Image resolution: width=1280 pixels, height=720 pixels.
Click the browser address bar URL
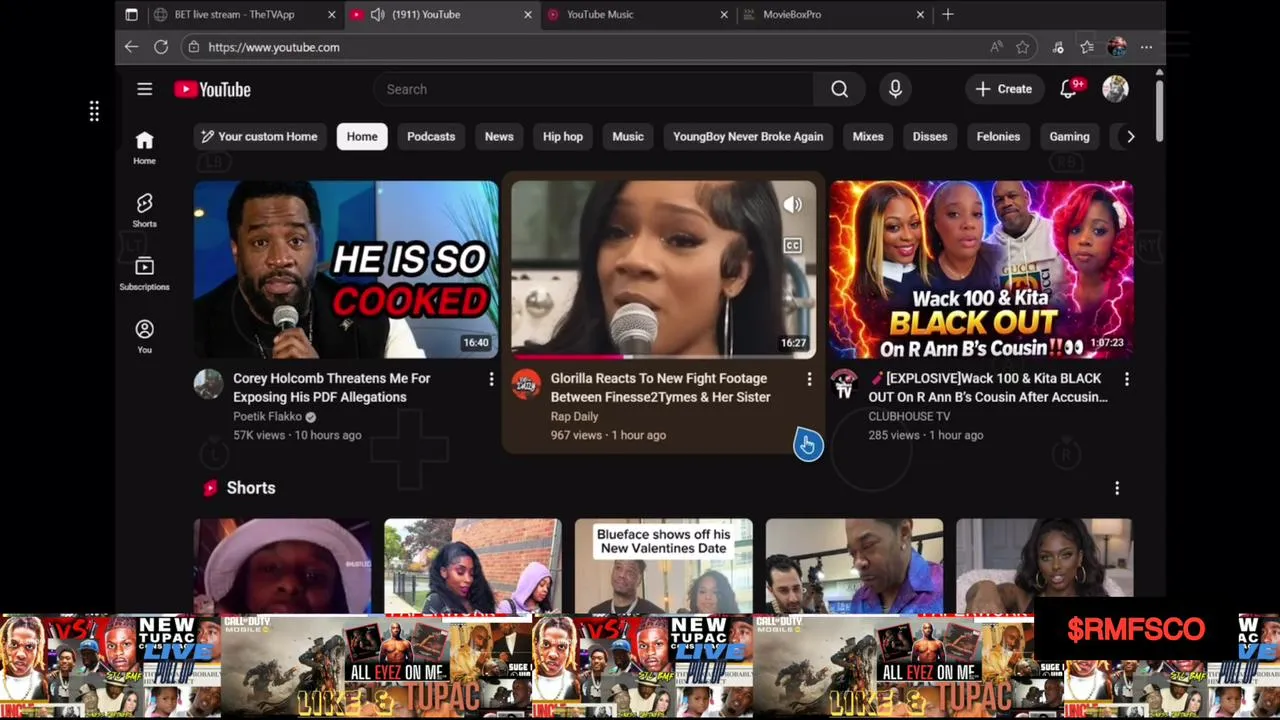tap(274, 47)
